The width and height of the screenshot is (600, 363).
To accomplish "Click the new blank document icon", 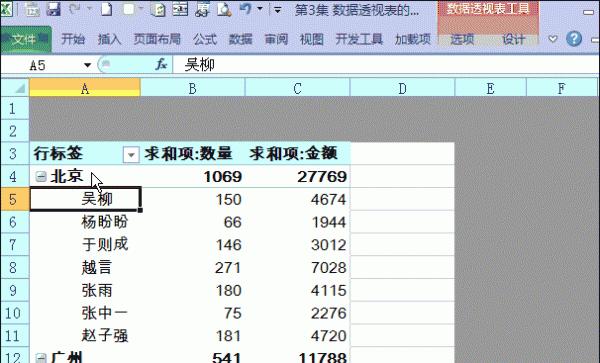I will click(106, 9).
